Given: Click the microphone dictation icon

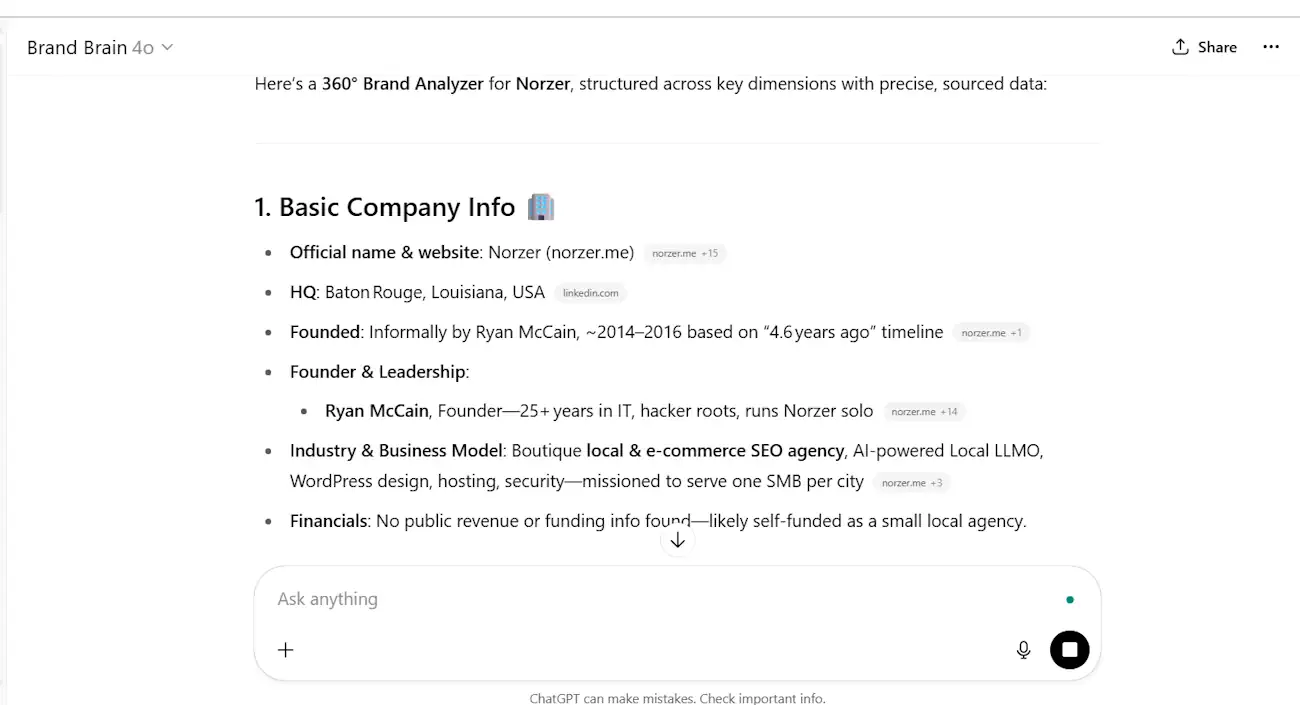Looking at the screenshot, I should [1023, 650].
